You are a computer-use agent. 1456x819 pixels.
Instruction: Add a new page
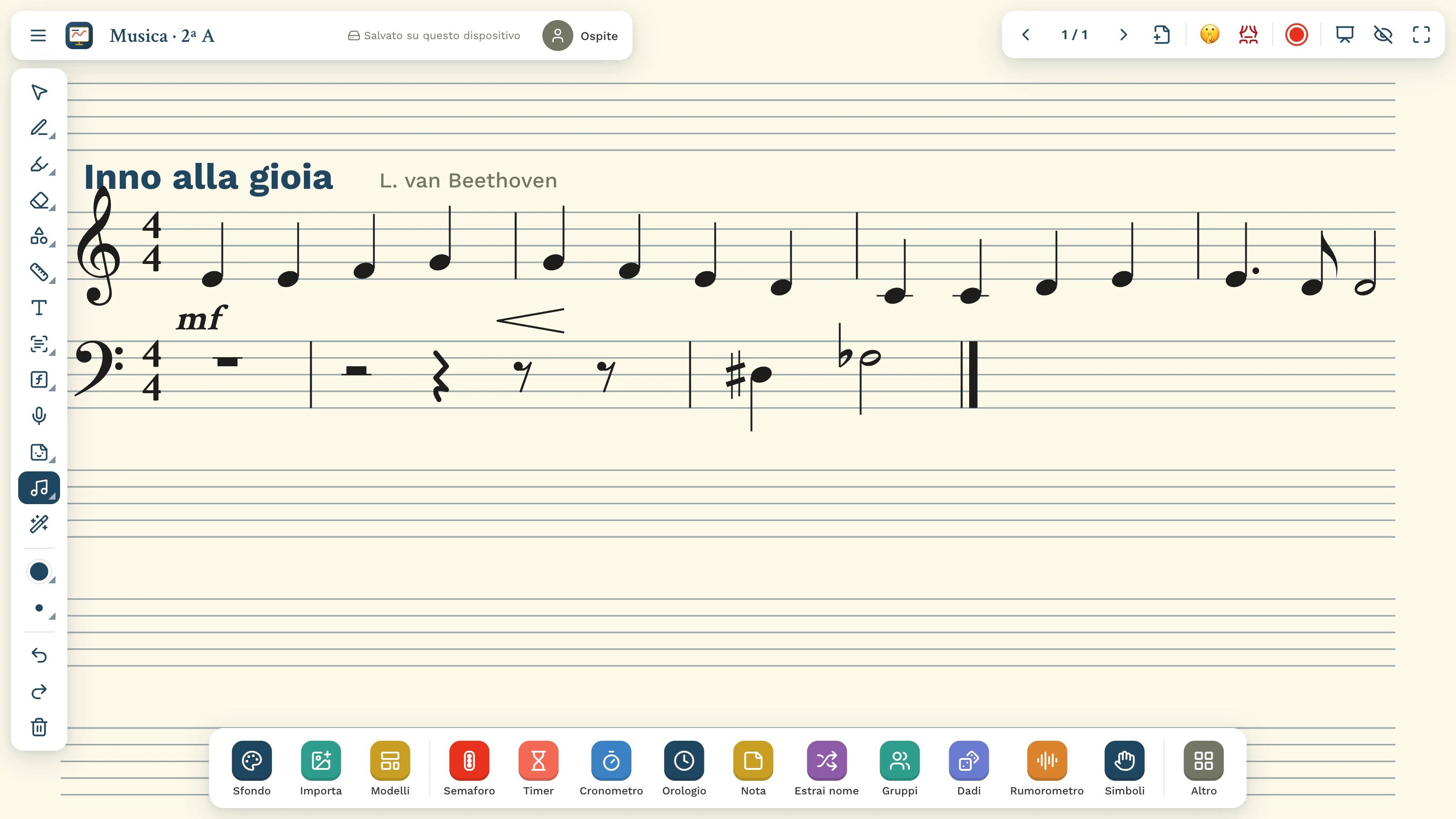[x=1162, y=35]
